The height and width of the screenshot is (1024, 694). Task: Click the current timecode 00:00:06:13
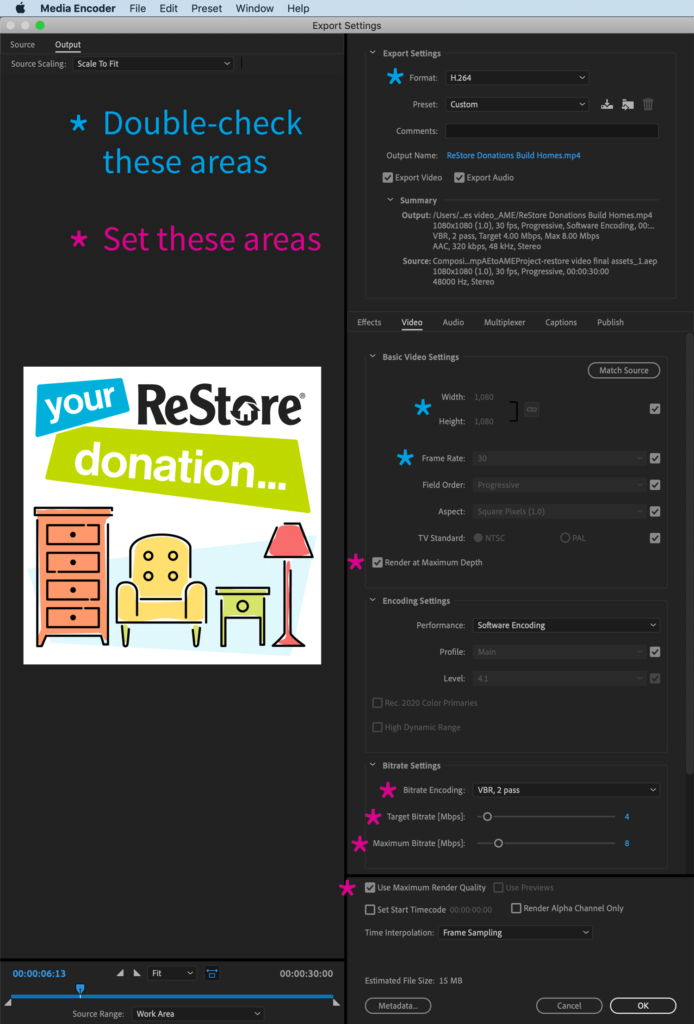39,974
